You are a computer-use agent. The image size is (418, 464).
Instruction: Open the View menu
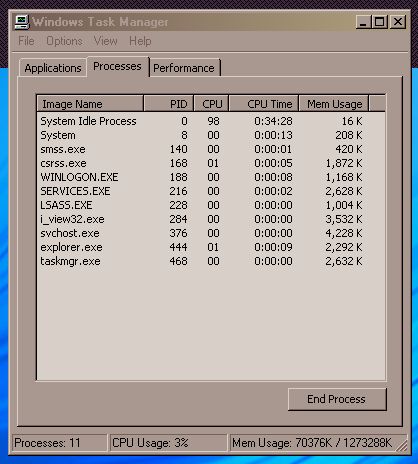point(106,41)
